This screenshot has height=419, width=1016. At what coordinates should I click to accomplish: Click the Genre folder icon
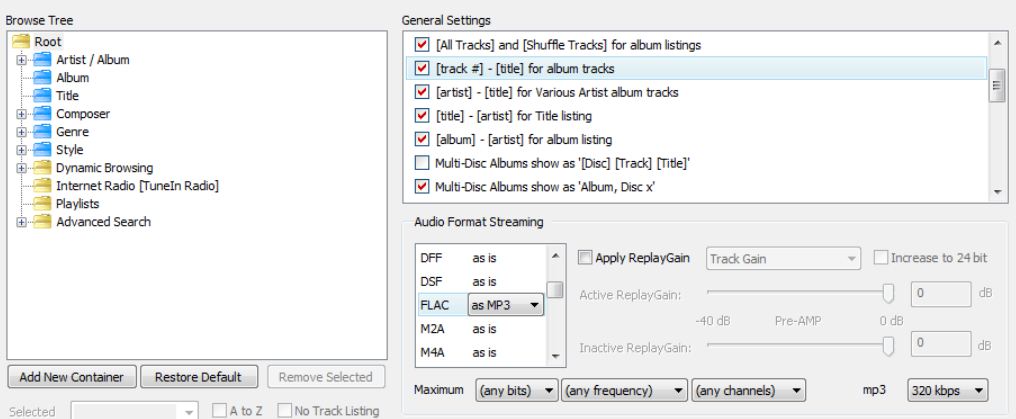tap(42, 132)
